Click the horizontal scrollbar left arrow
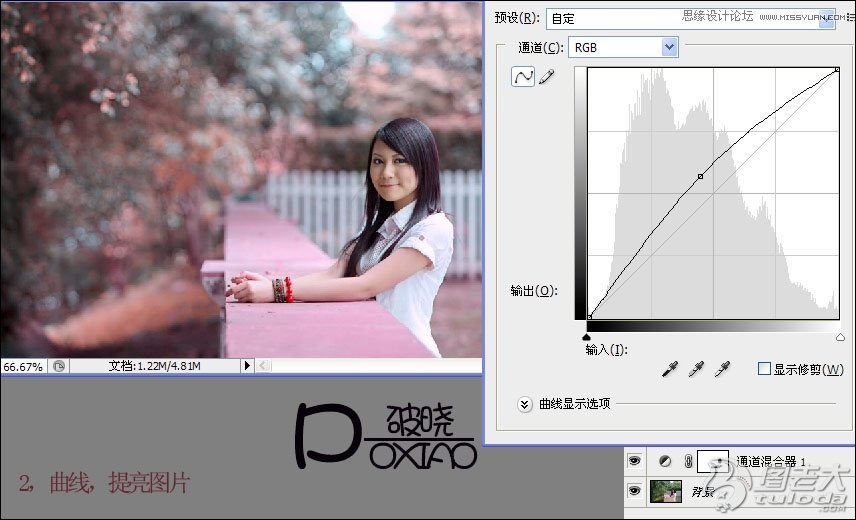Viewport: 856px width, 520px height. [x=263, y=366]
